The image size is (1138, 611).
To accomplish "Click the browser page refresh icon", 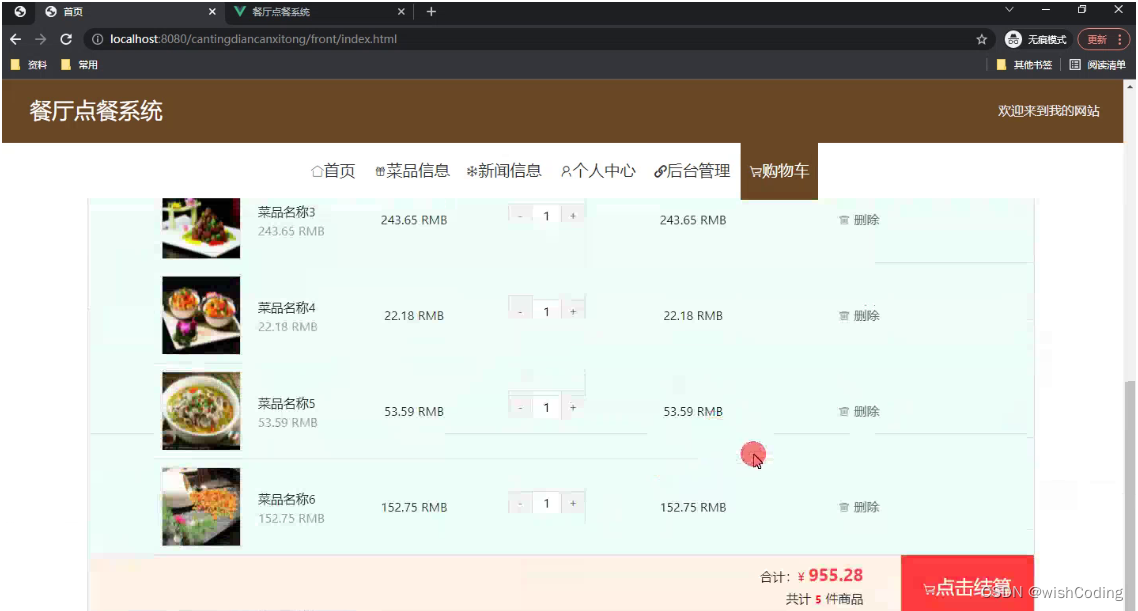I will [66, 39].
